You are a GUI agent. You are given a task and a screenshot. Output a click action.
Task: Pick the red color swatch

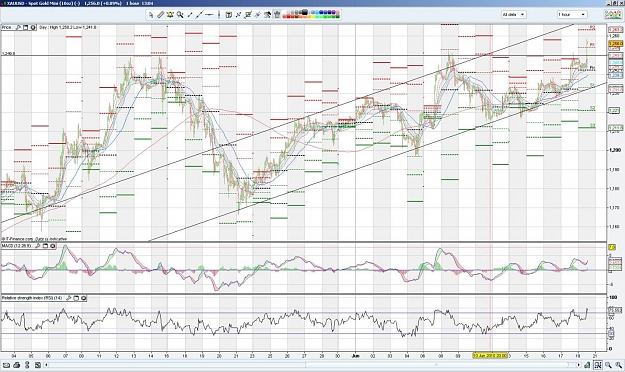pos(288,17)
